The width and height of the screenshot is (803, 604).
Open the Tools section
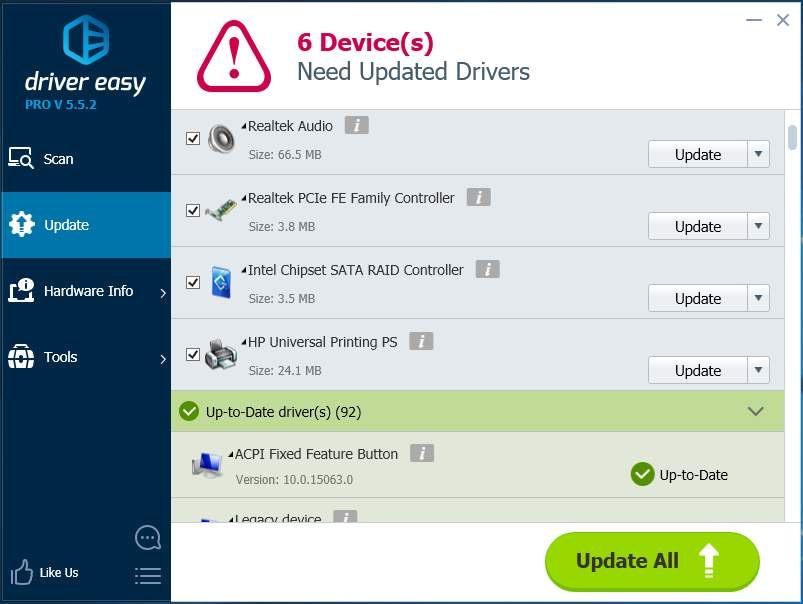(86, 357)
